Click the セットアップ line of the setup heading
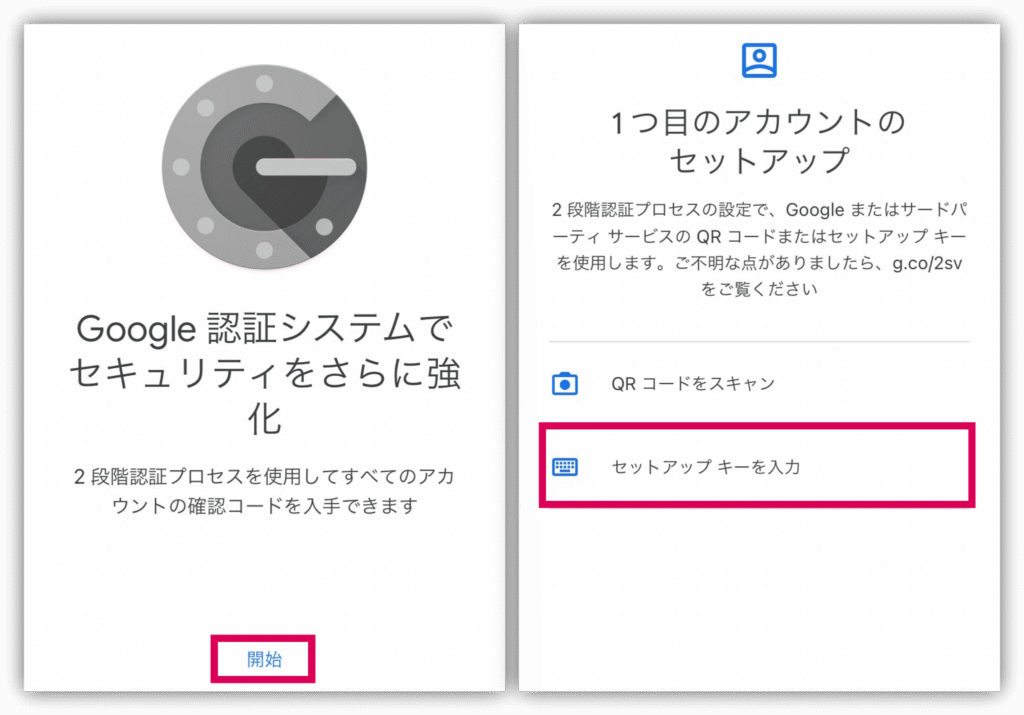Viewport: 1024px width, 715px height. [x=759, y=161]
